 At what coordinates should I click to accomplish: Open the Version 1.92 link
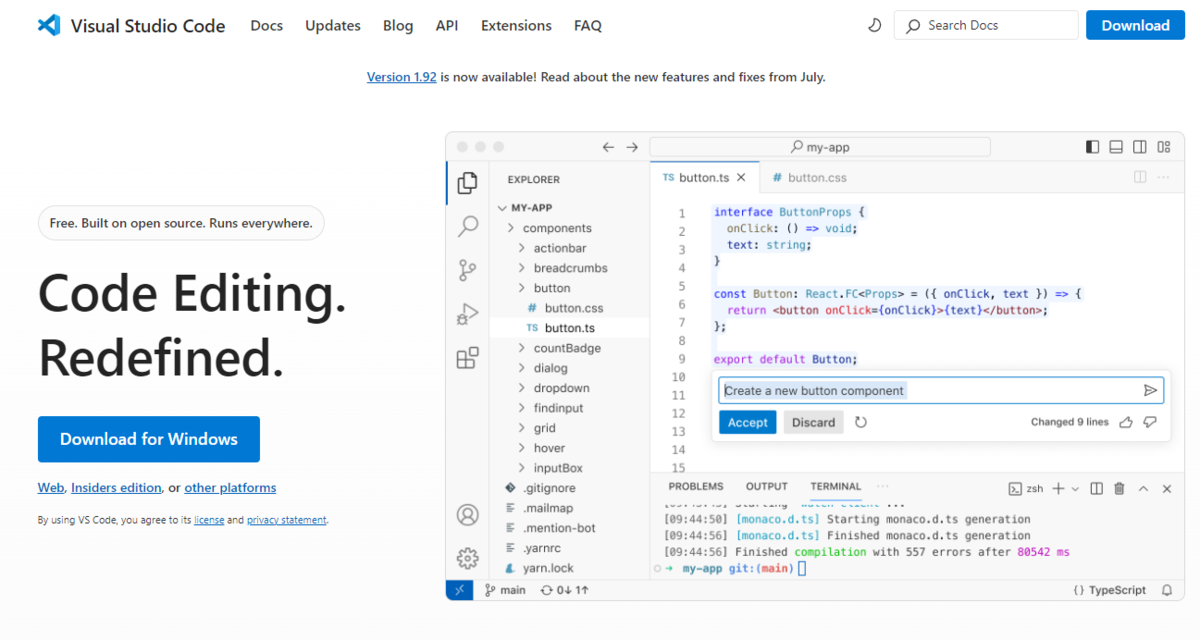(401, 77)
